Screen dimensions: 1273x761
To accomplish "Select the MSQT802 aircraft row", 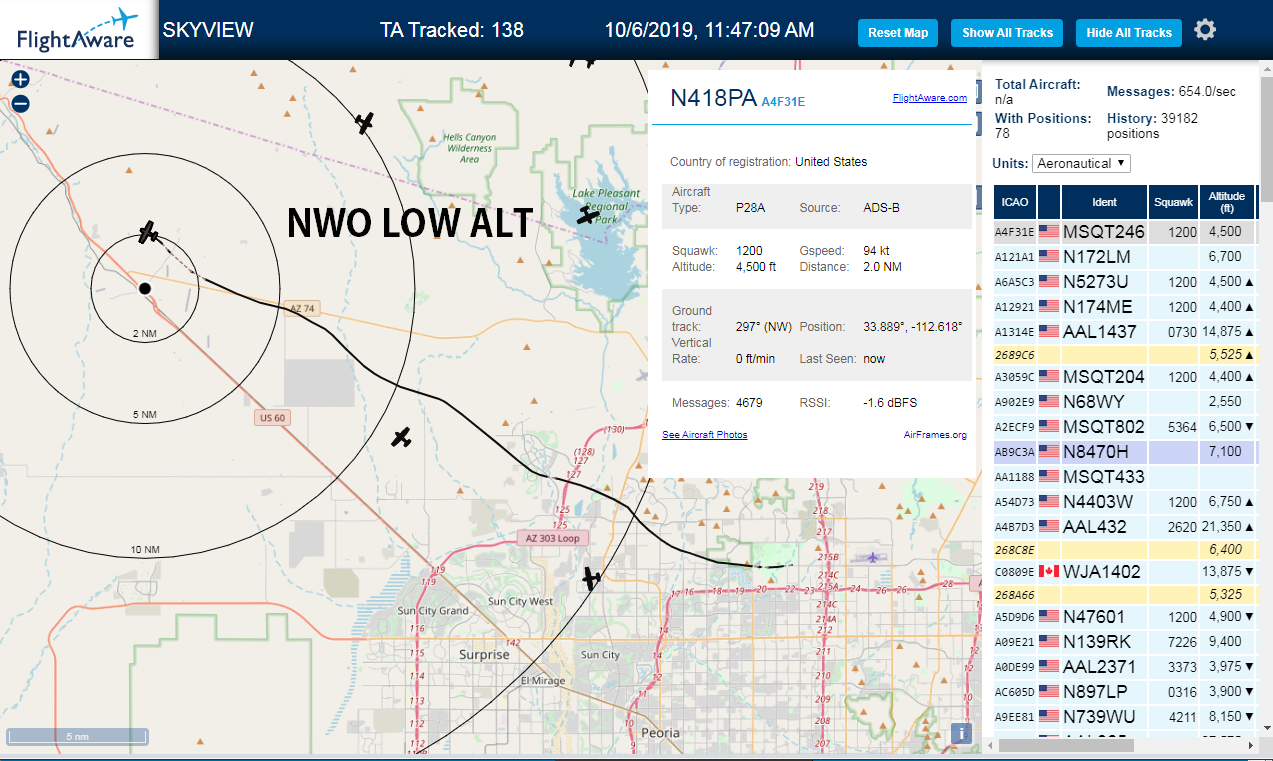I will coord(1125,427).
